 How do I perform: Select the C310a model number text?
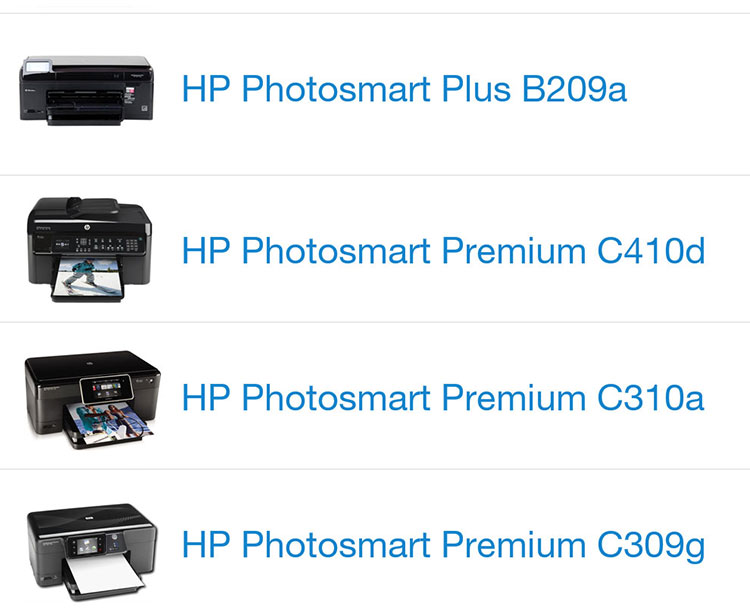651,397
